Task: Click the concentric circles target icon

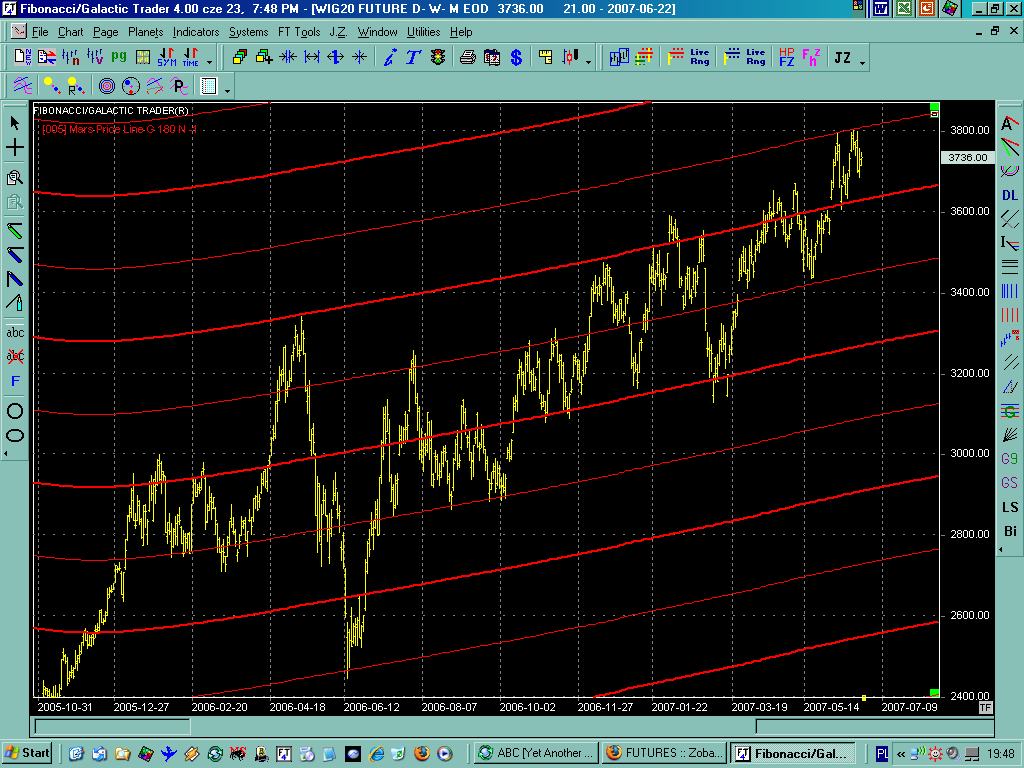Action: point(106,85)
